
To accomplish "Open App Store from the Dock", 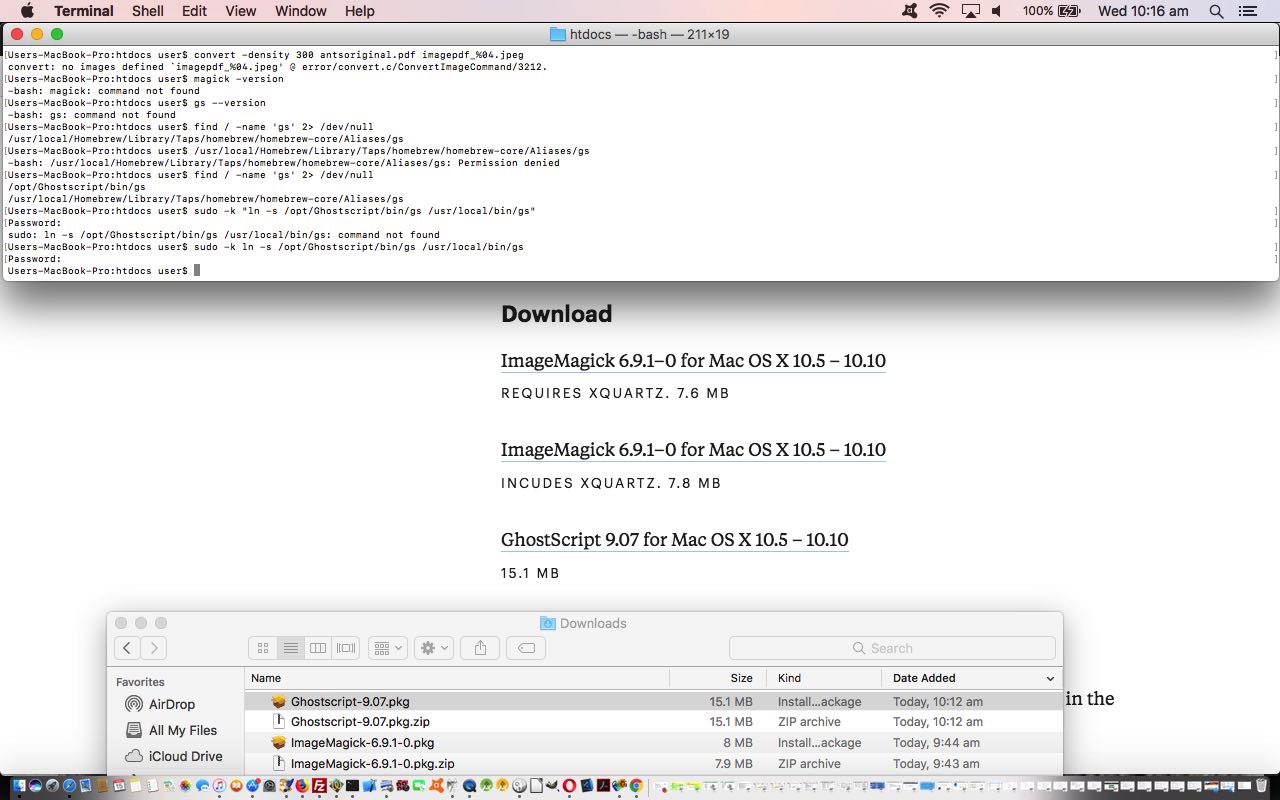I will pos(252,786).
